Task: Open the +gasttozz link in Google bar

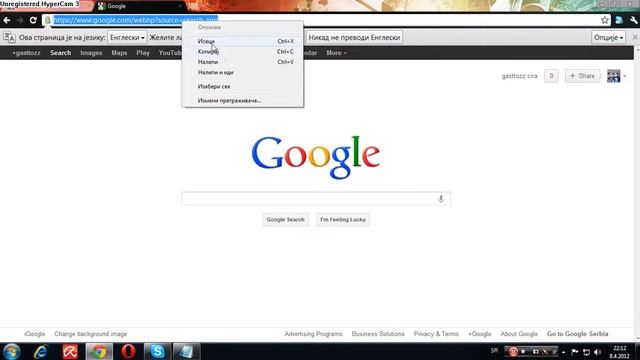Action: point(26,53)
